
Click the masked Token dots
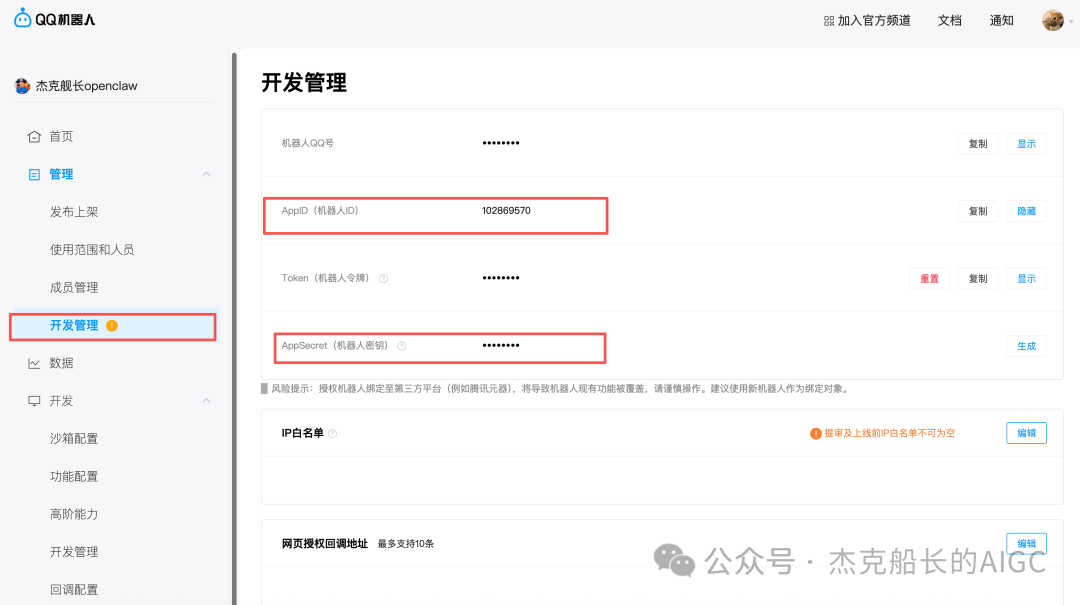pos(501,278)
